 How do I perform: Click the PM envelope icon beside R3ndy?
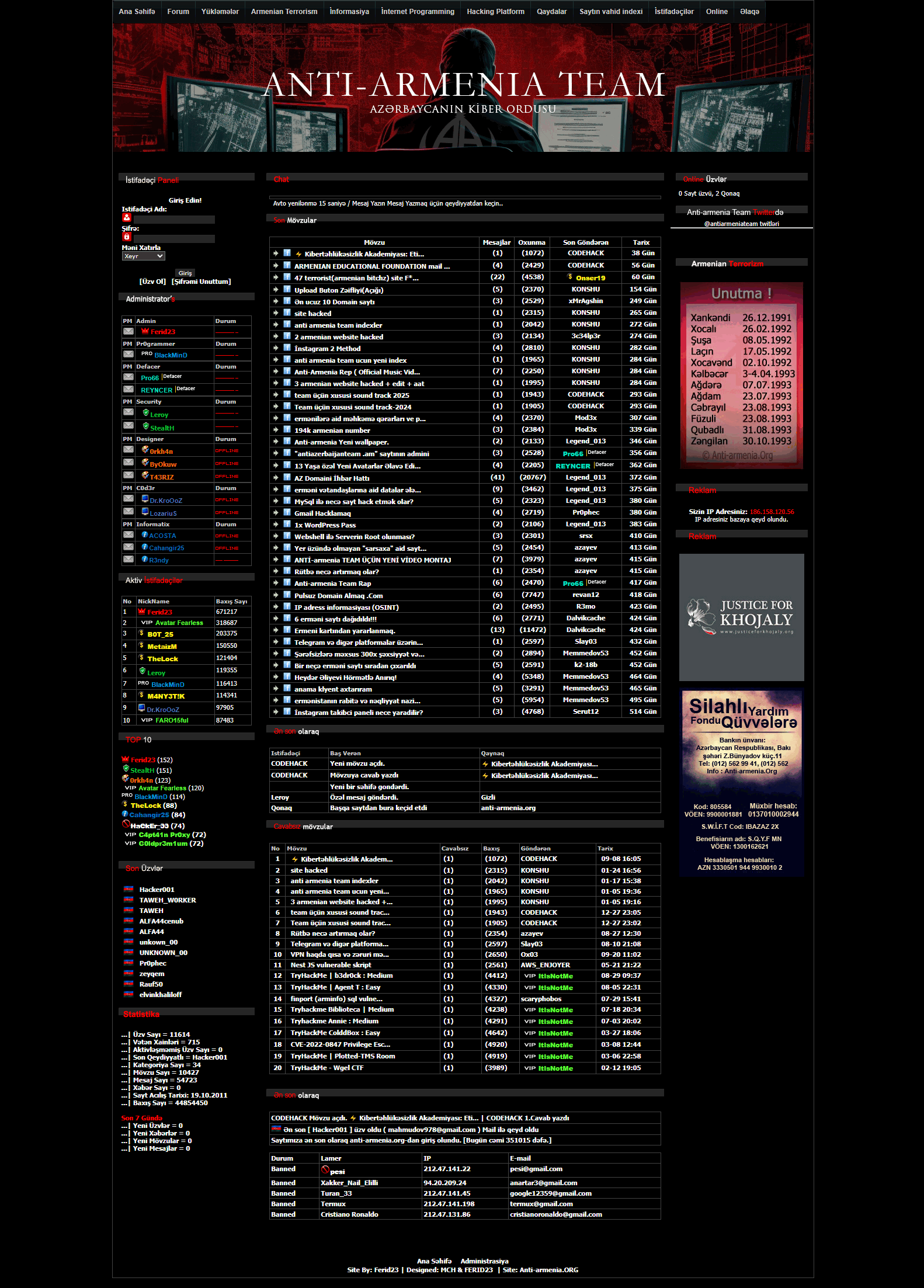tap(128, 559)
